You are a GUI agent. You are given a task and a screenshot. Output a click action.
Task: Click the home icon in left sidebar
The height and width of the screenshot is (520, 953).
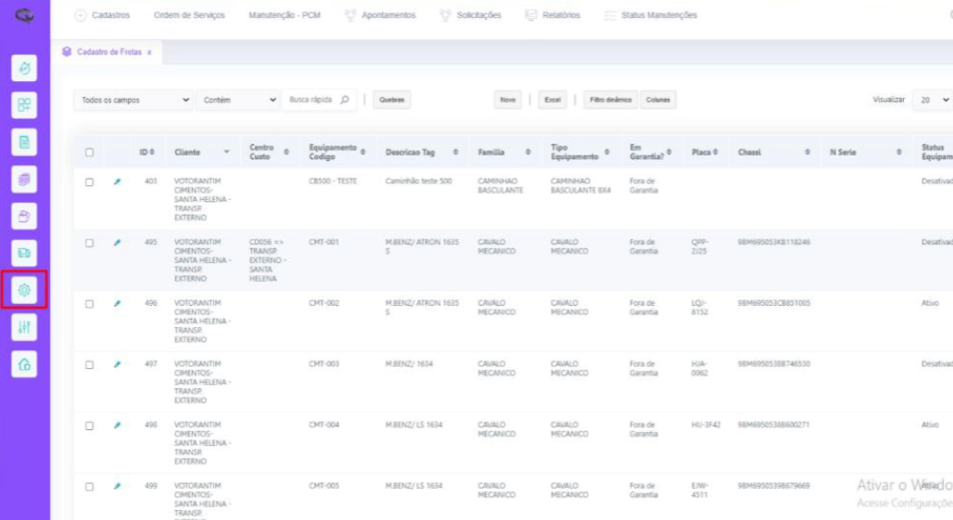coord(25,365)
